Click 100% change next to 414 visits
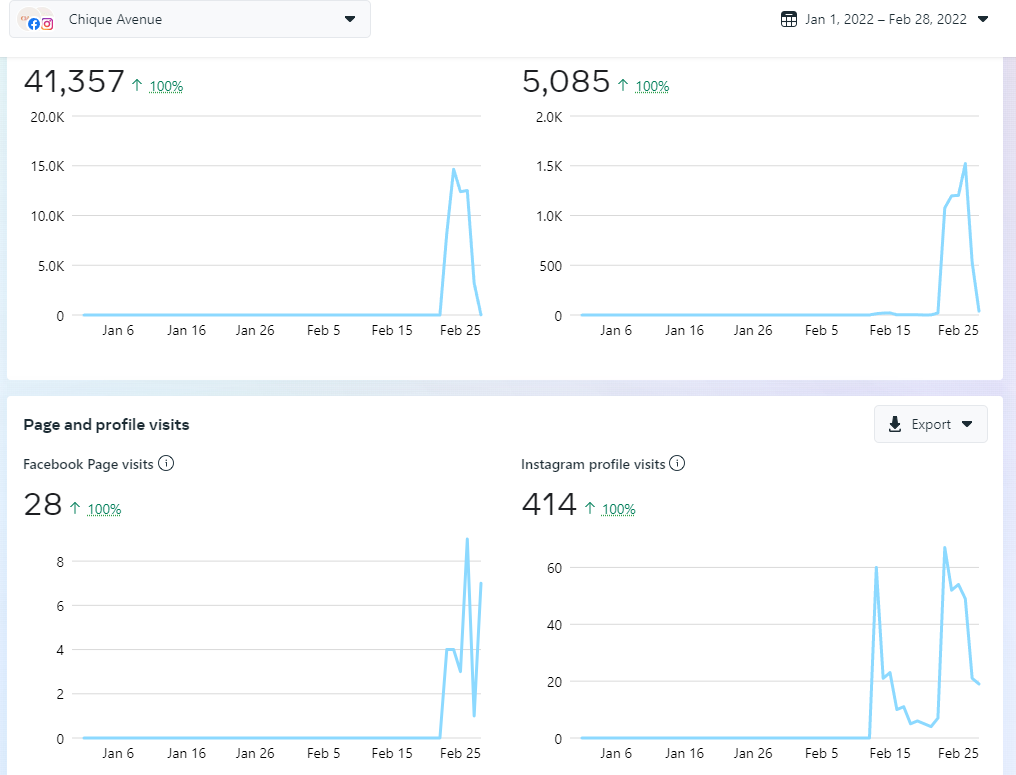 [618, 509]
